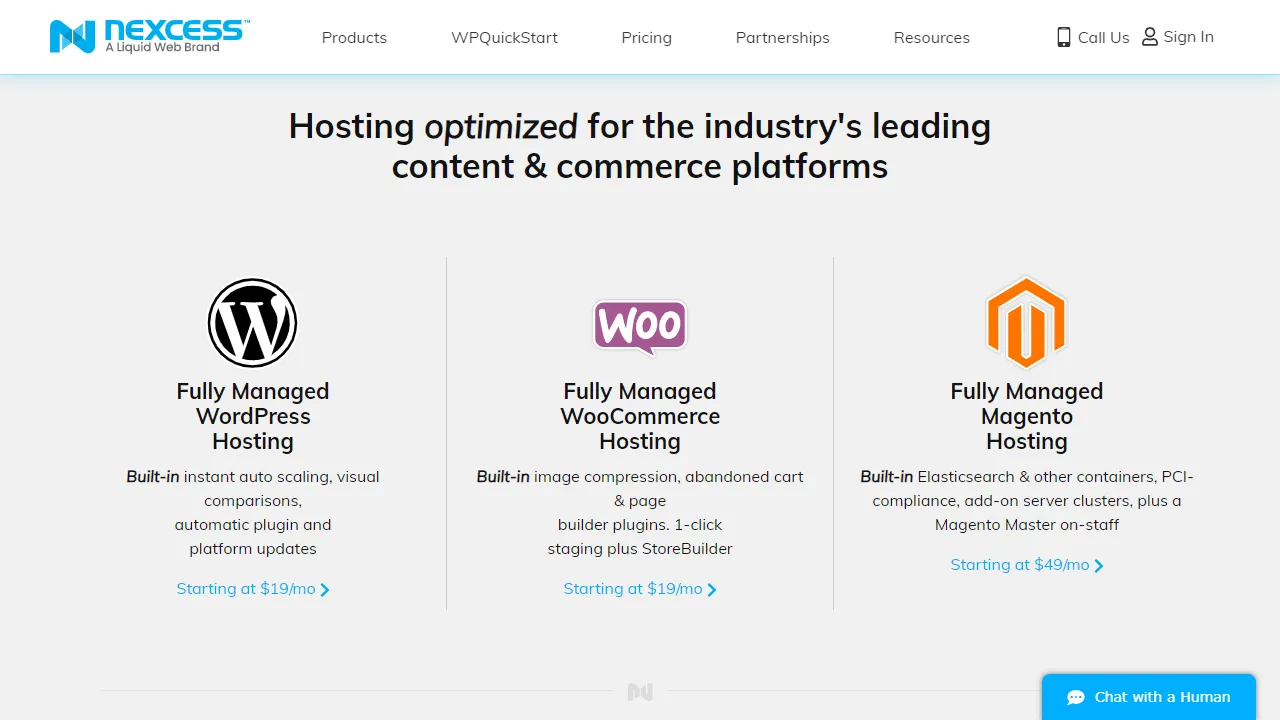Open the Partnerships menu
This screenshot has width=1280, height=720.
pos(782,37)
